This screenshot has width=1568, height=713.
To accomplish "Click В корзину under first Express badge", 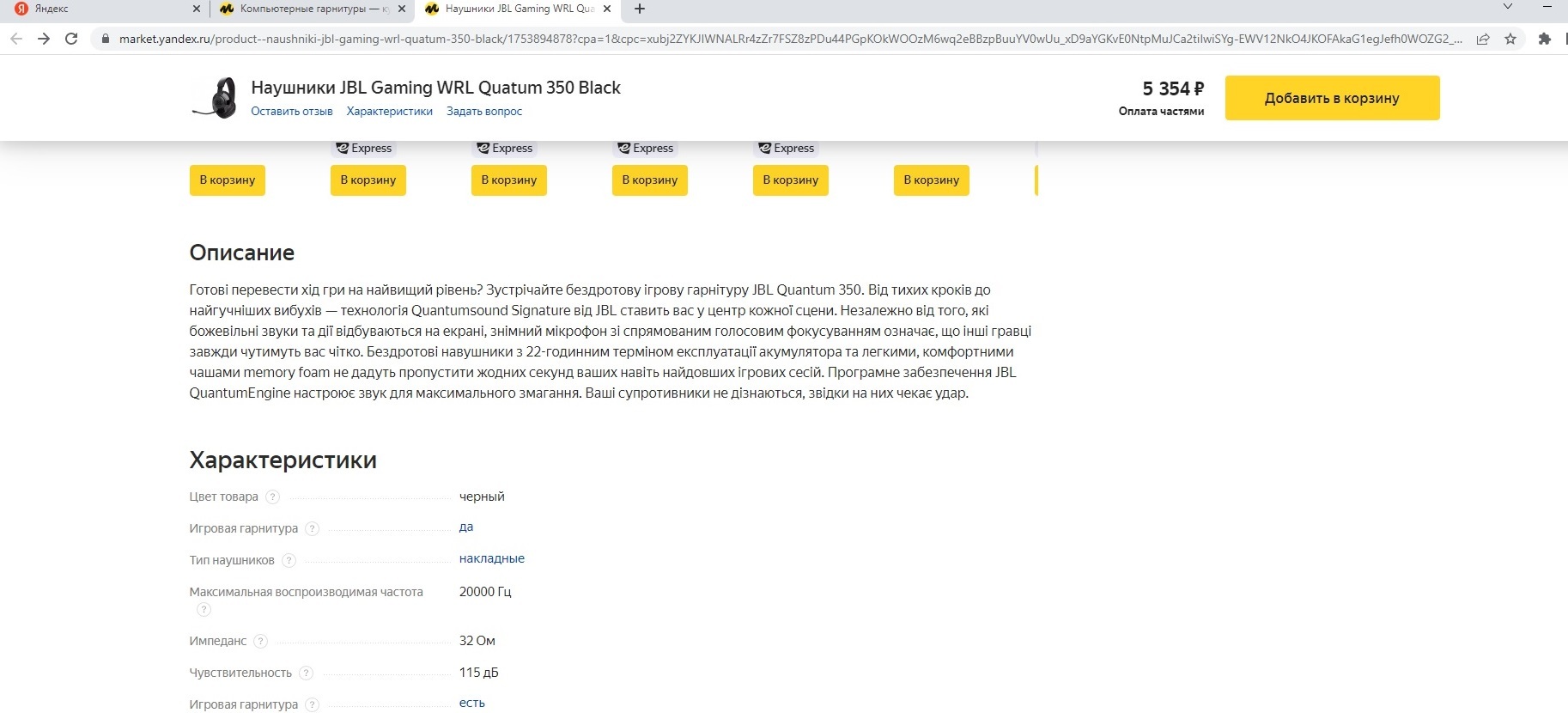I will (368, 180).
